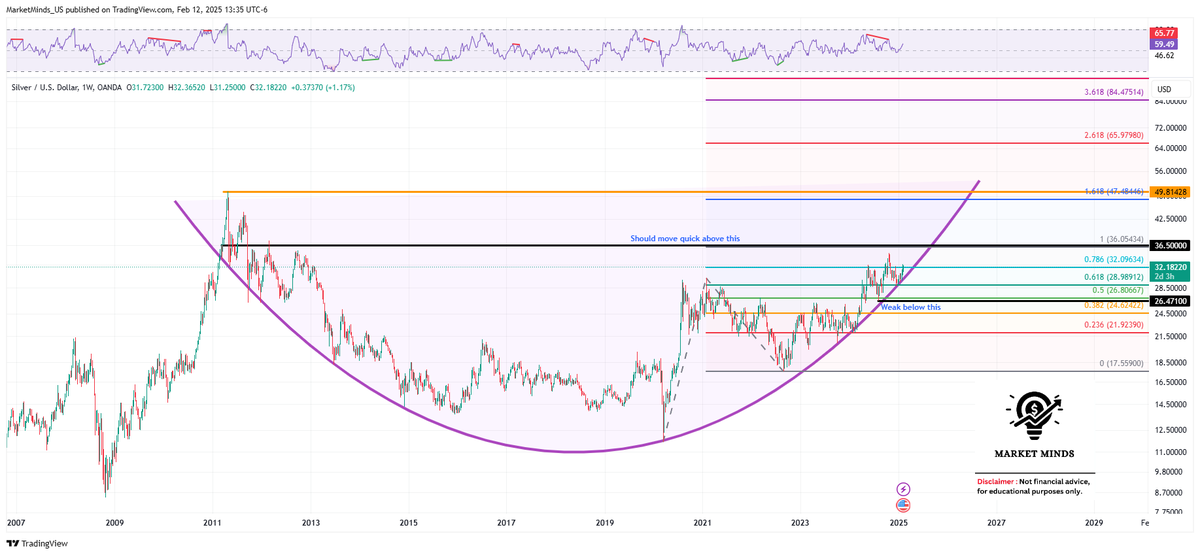The width and height of the screenshot is (1200, 555).
Task: Click the RSI value 65.77 label
Action: click(1165, 33)
